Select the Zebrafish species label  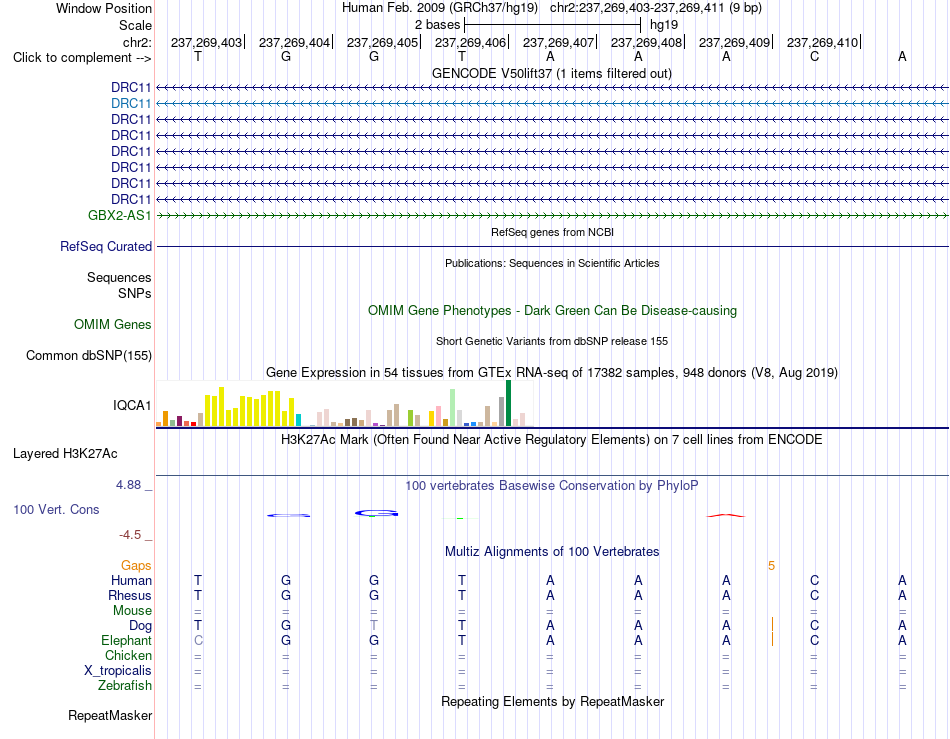[125, 685]
